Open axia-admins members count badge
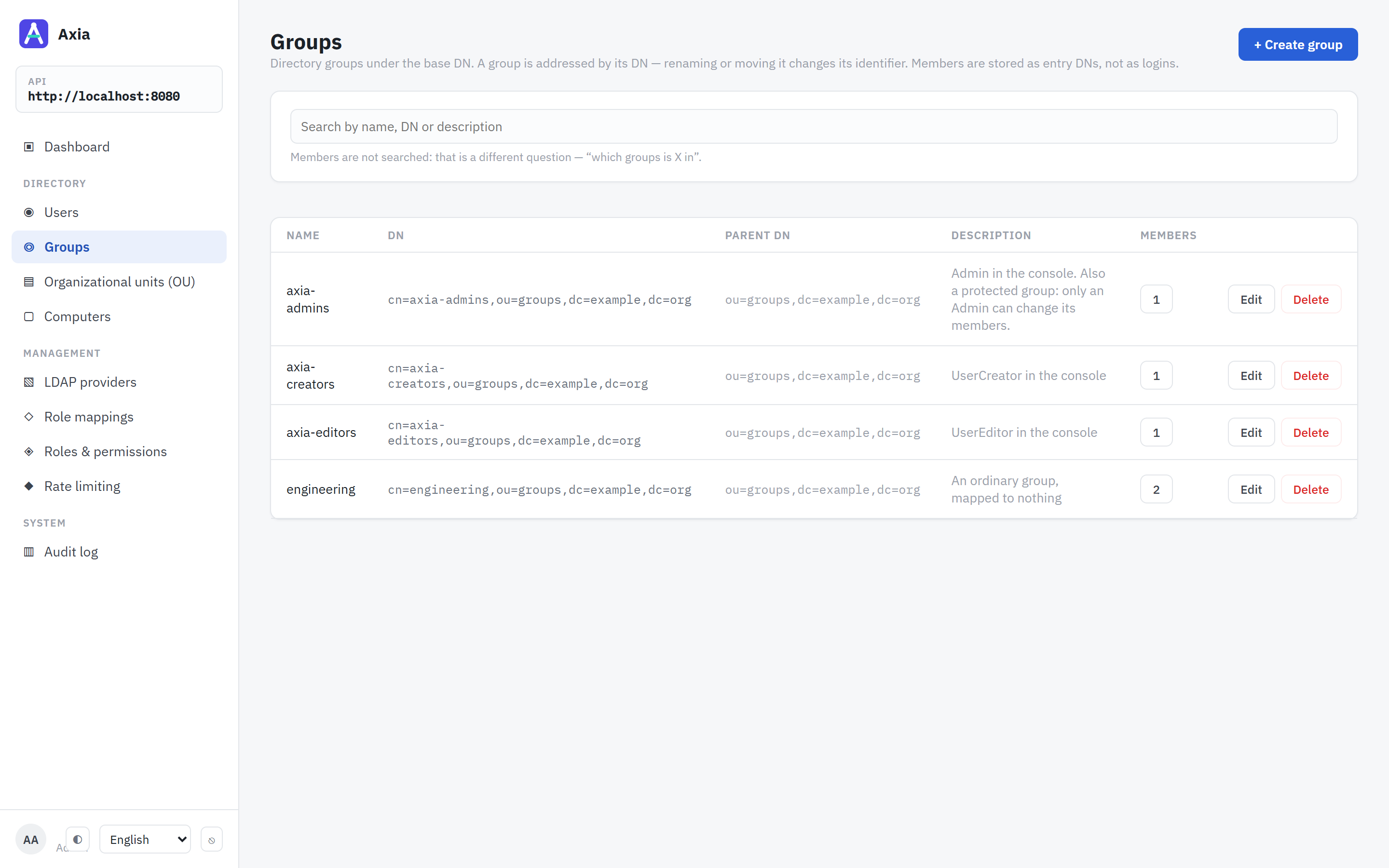Image resolution: width=1389 pixels, height=868 pixels. pos(1156,299)
